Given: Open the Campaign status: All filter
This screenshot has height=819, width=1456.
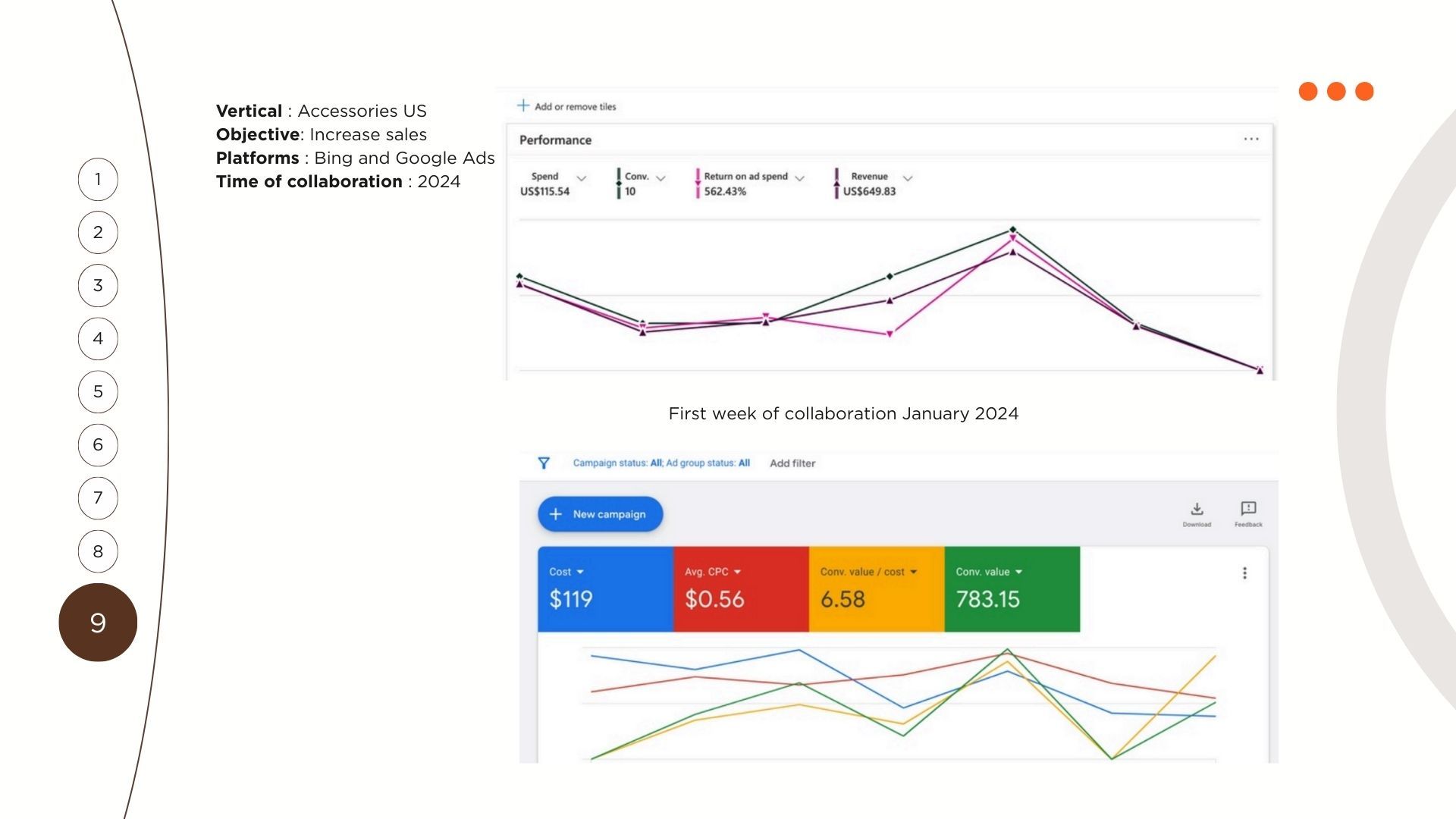Looking at the screenshot, I should 617,463.
